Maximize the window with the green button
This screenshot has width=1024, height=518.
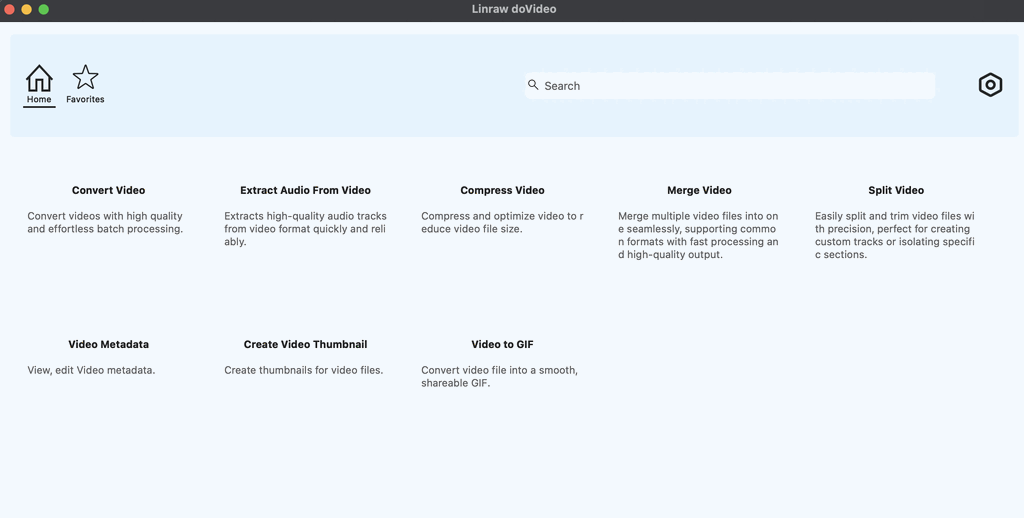[44, 9]
